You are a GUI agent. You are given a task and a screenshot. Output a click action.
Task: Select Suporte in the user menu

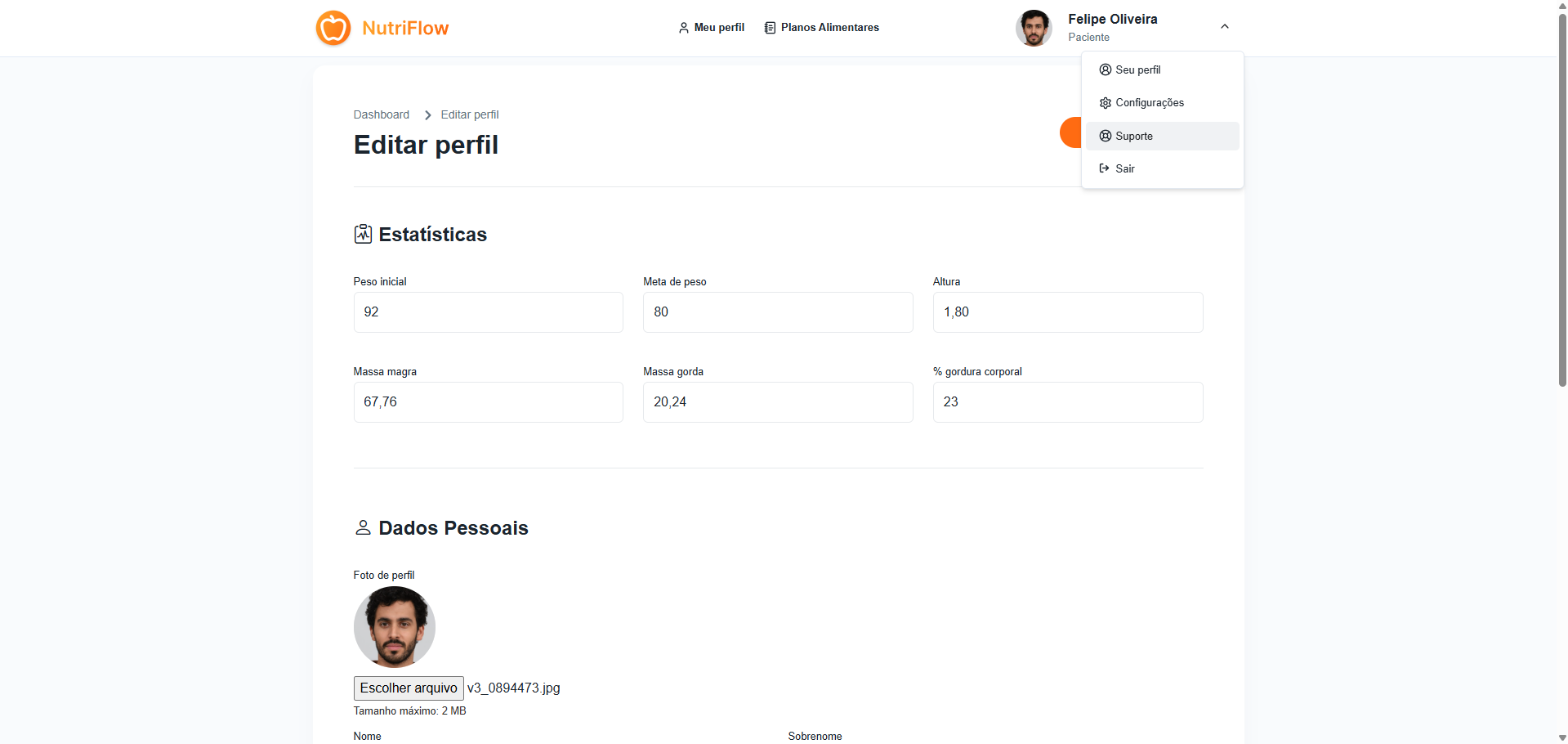tap(1134, 137)
